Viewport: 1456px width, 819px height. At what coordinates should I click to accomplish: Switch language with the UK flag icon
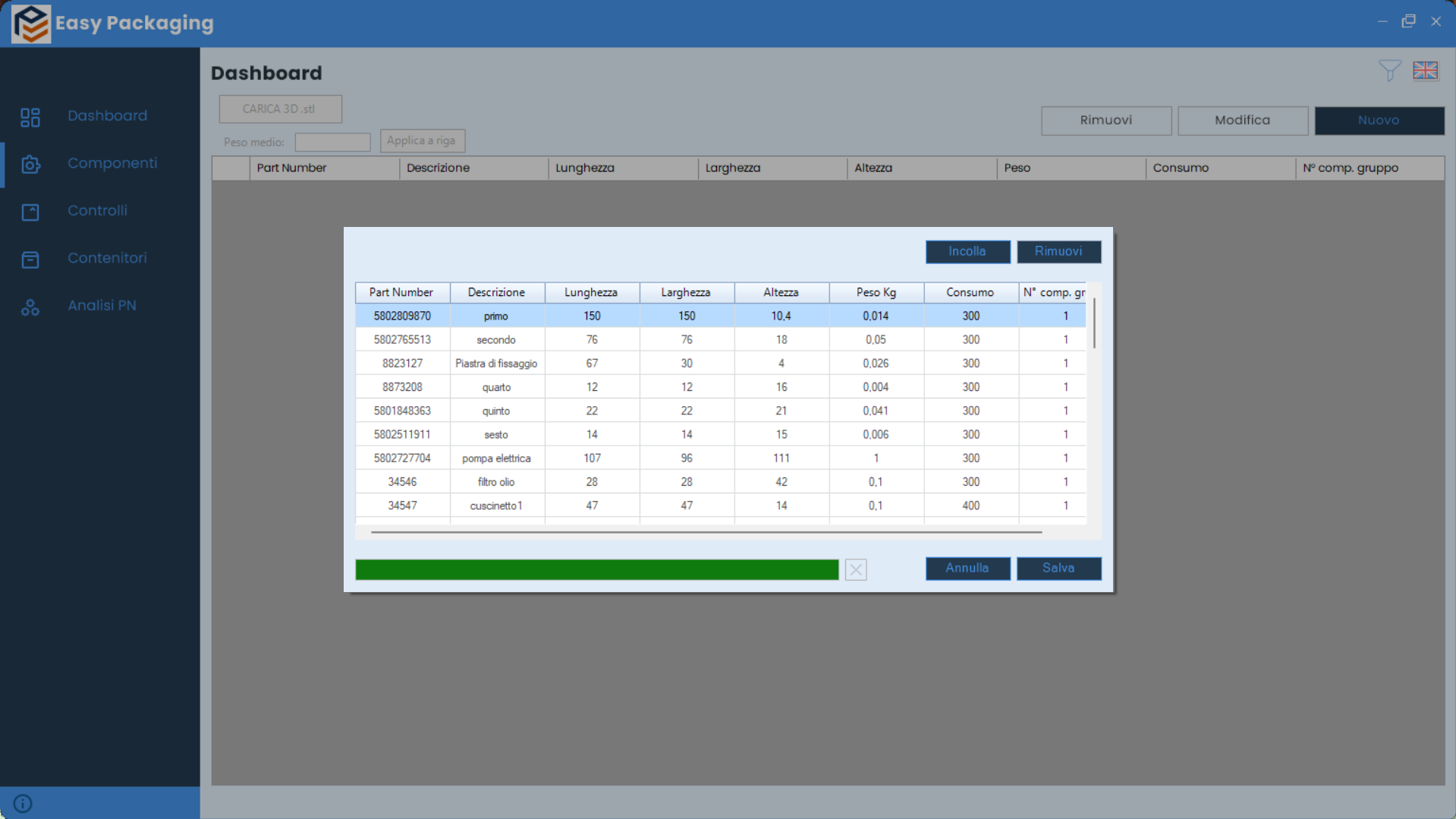pyautogui.click(x=1425, y=71)
